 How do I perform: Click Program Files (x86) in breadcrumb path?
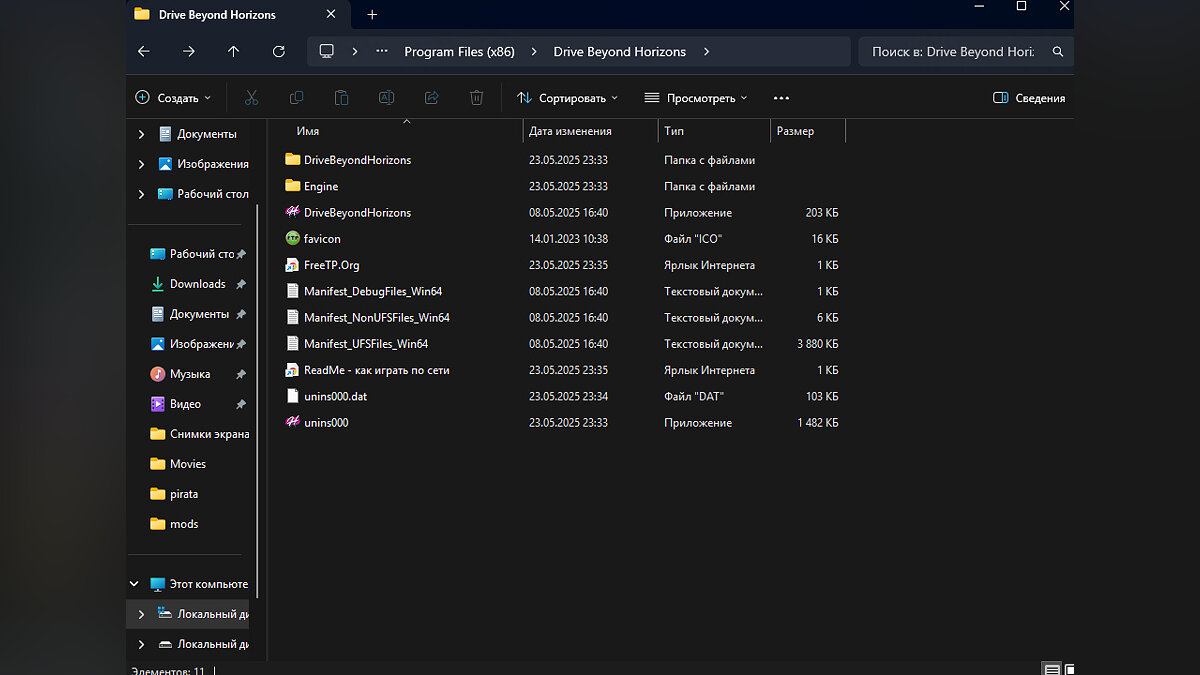459,52
